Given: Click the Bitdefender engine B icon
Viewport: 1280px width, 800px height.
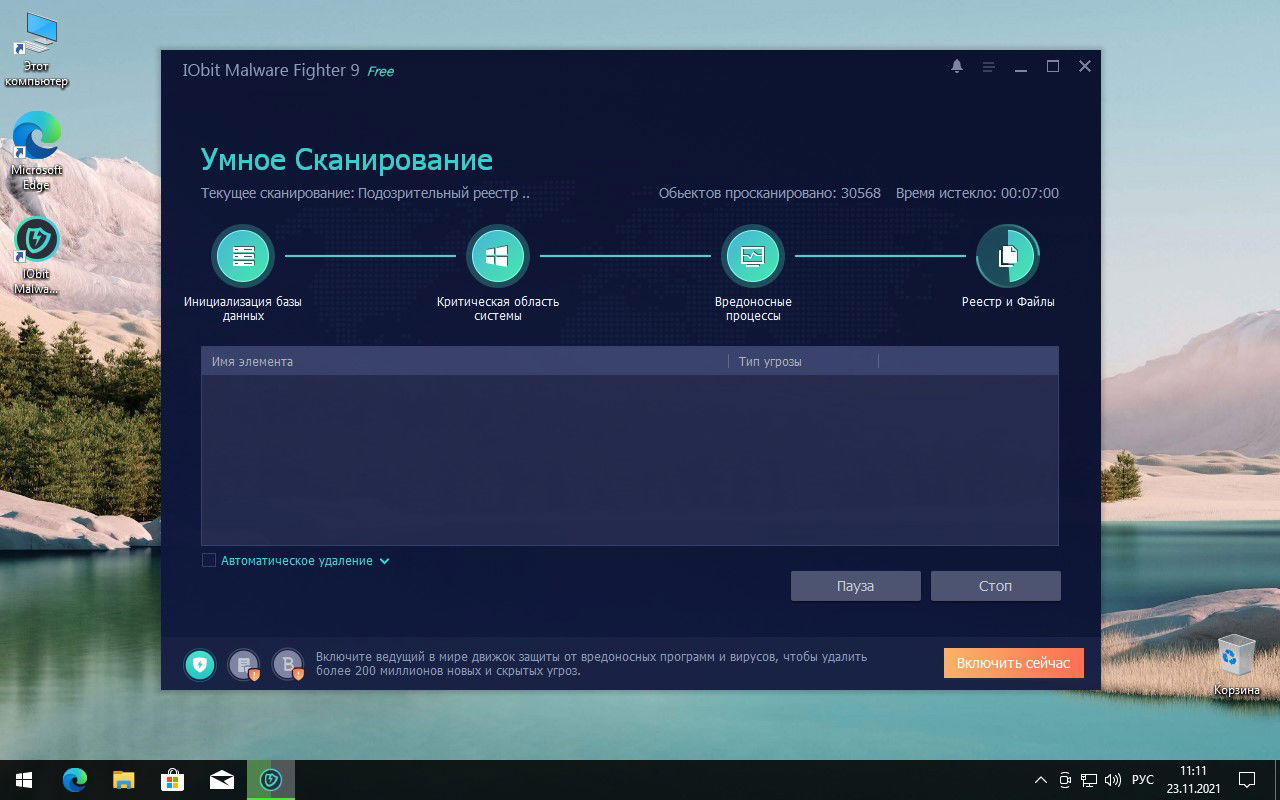Looking at the screenshot, I should [288, 664].
